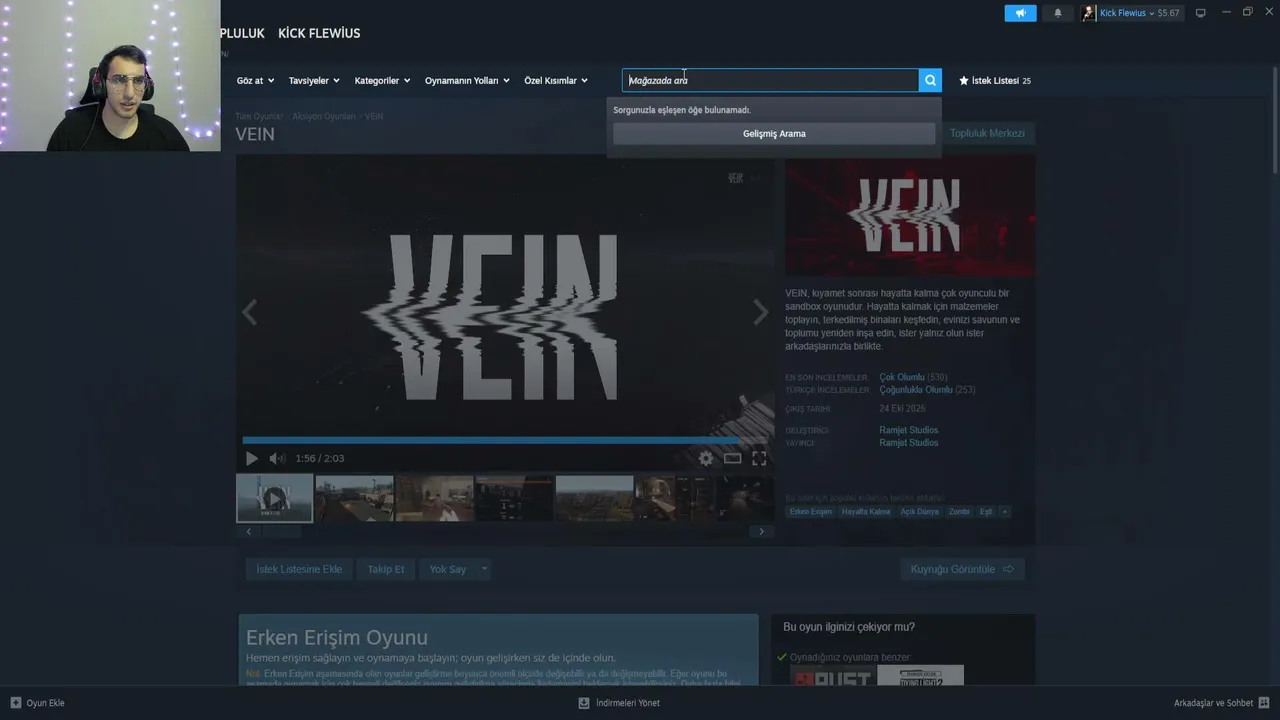Mute the trailer volume speaker icon

click(x=277, y=458)
